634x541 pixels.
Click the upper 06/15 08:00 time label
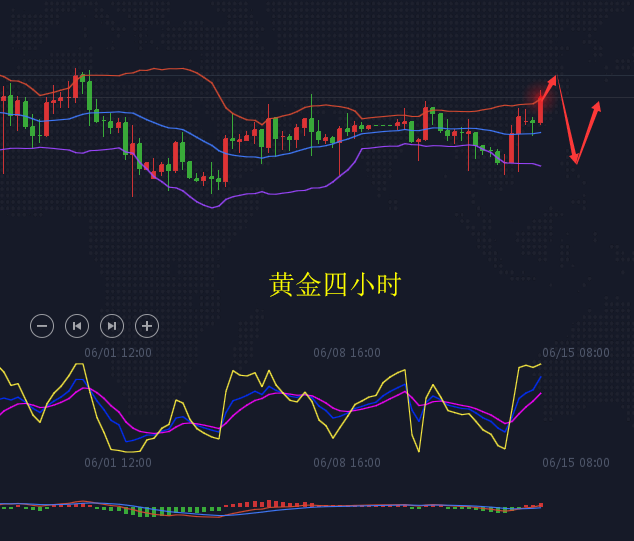pos(576,353)
